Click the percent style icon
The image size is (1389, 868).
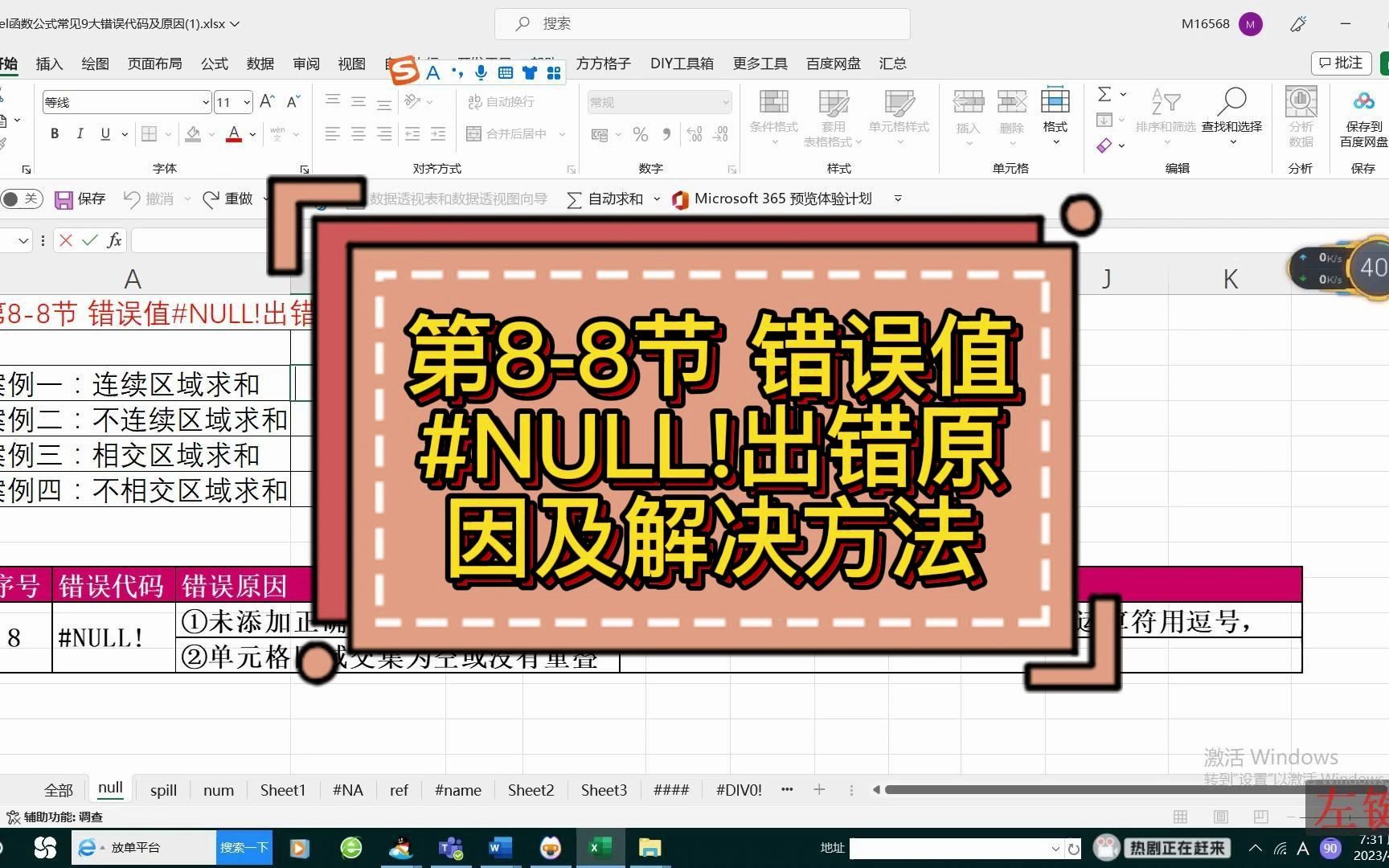tap(641, 134)
